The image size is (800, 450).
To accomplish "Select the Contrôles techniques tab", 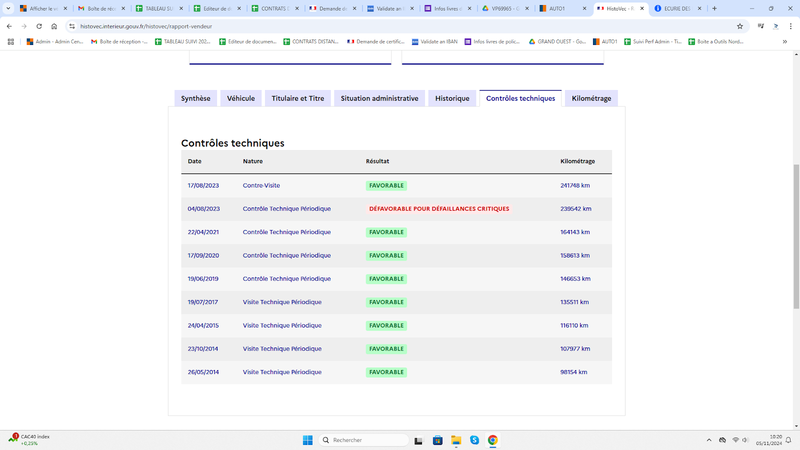I will [520, 98].
